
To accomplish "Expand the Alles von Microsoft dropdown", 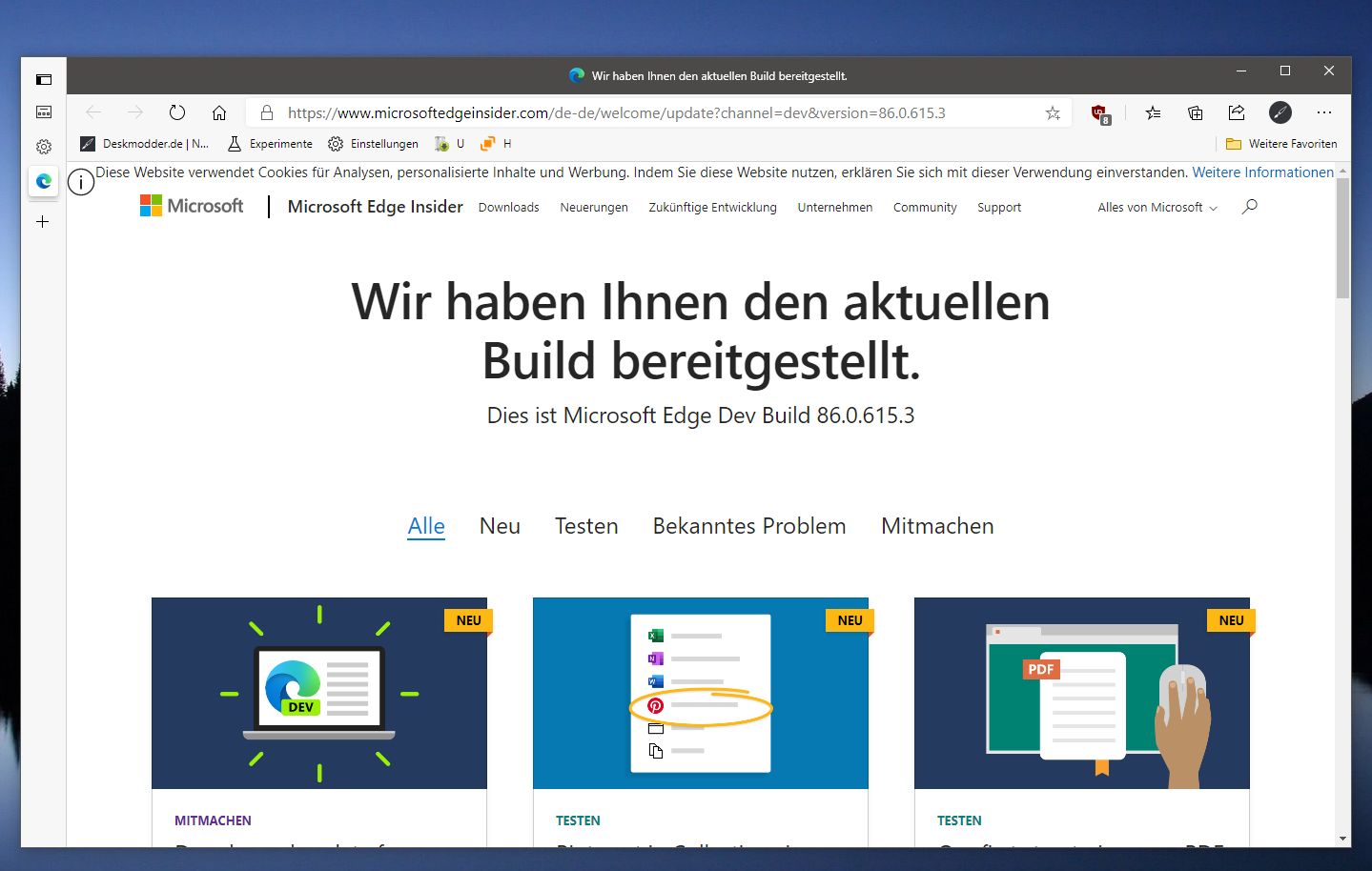I will click(x=1157, y=208).
